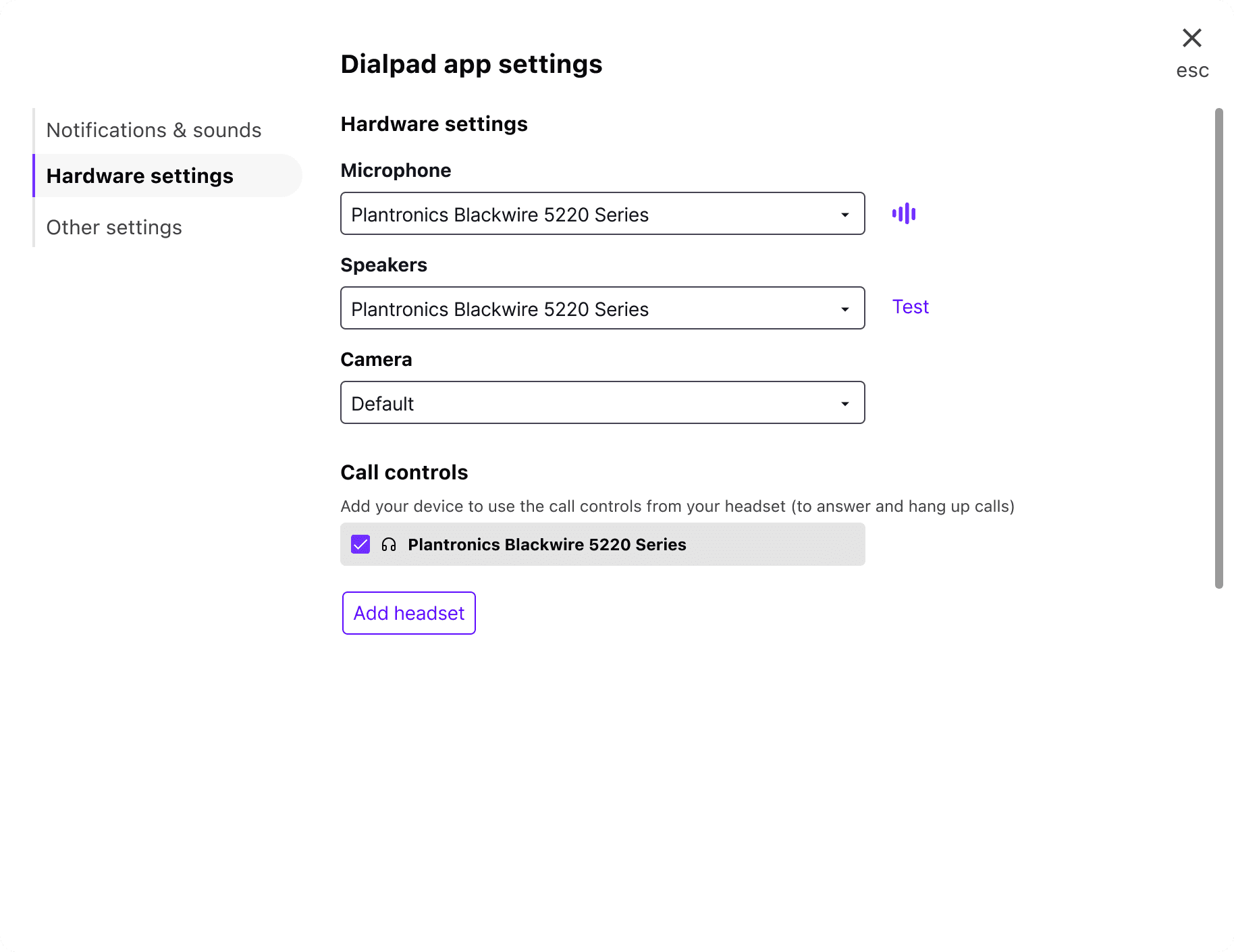Close the Dialpad app settings dialog

point(1191,38)
